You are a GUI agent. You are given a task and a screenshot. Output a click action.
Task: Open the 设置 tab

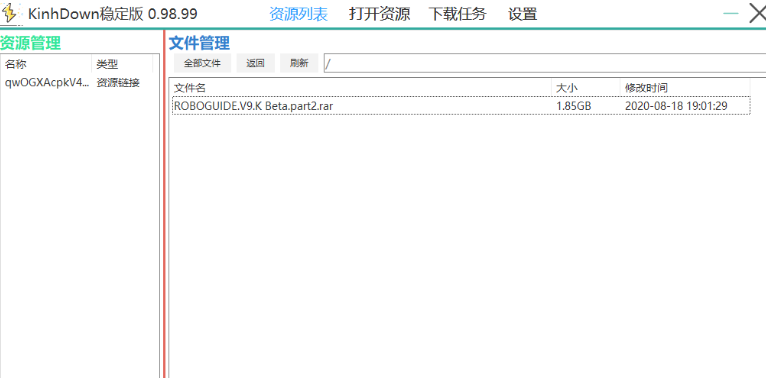click(x=522, y=14)
